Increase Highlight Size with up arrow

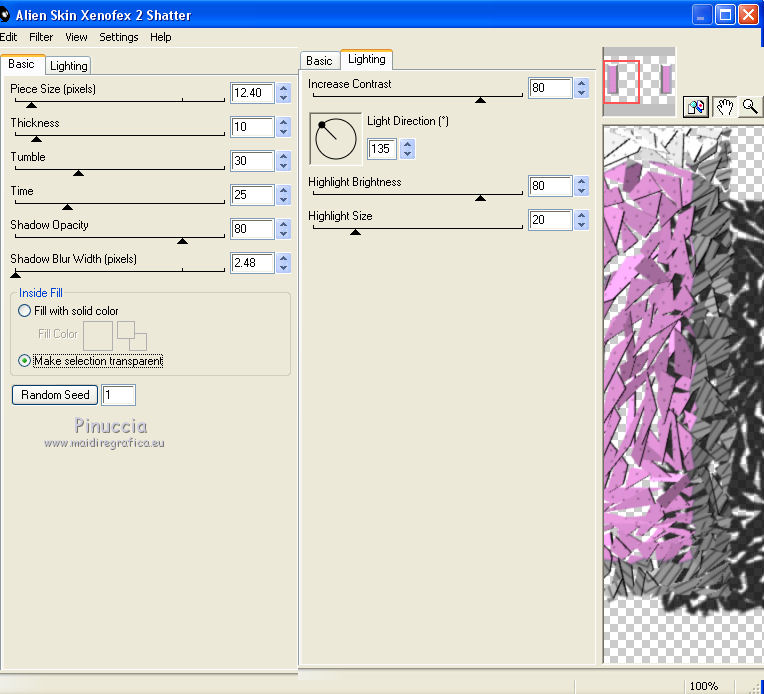581,215
